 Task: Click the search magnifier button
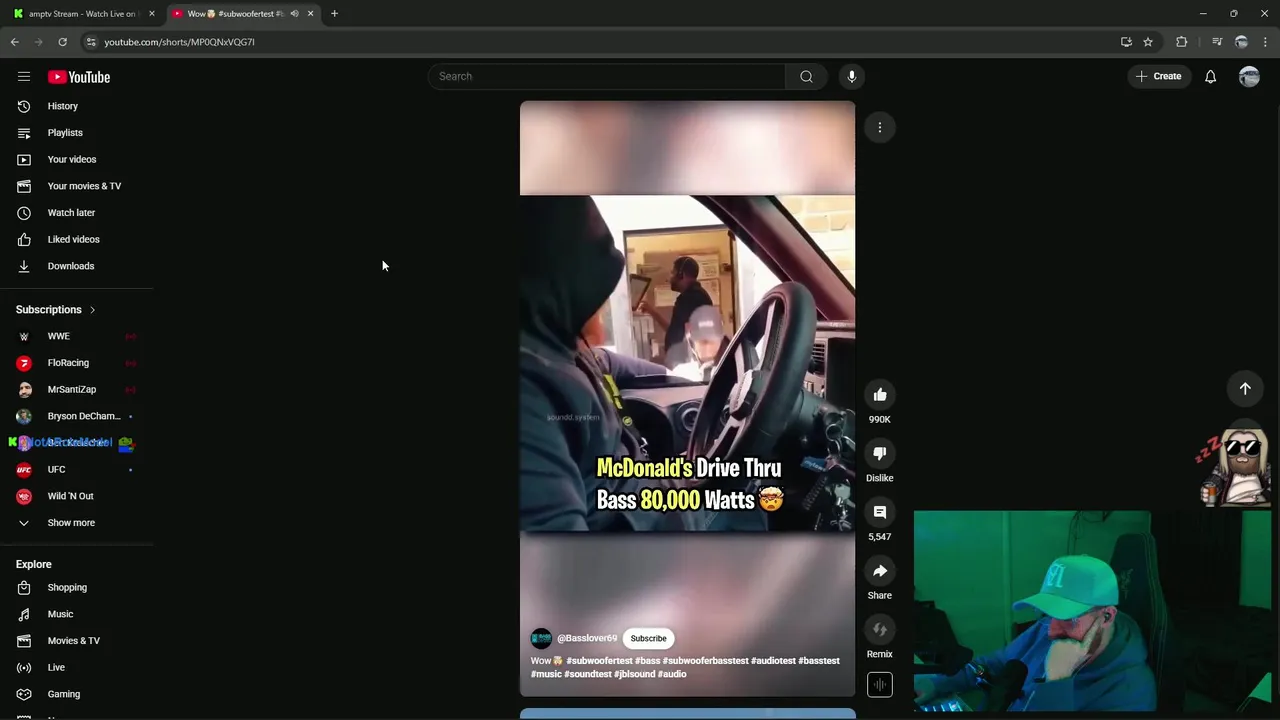pos(806,76)
